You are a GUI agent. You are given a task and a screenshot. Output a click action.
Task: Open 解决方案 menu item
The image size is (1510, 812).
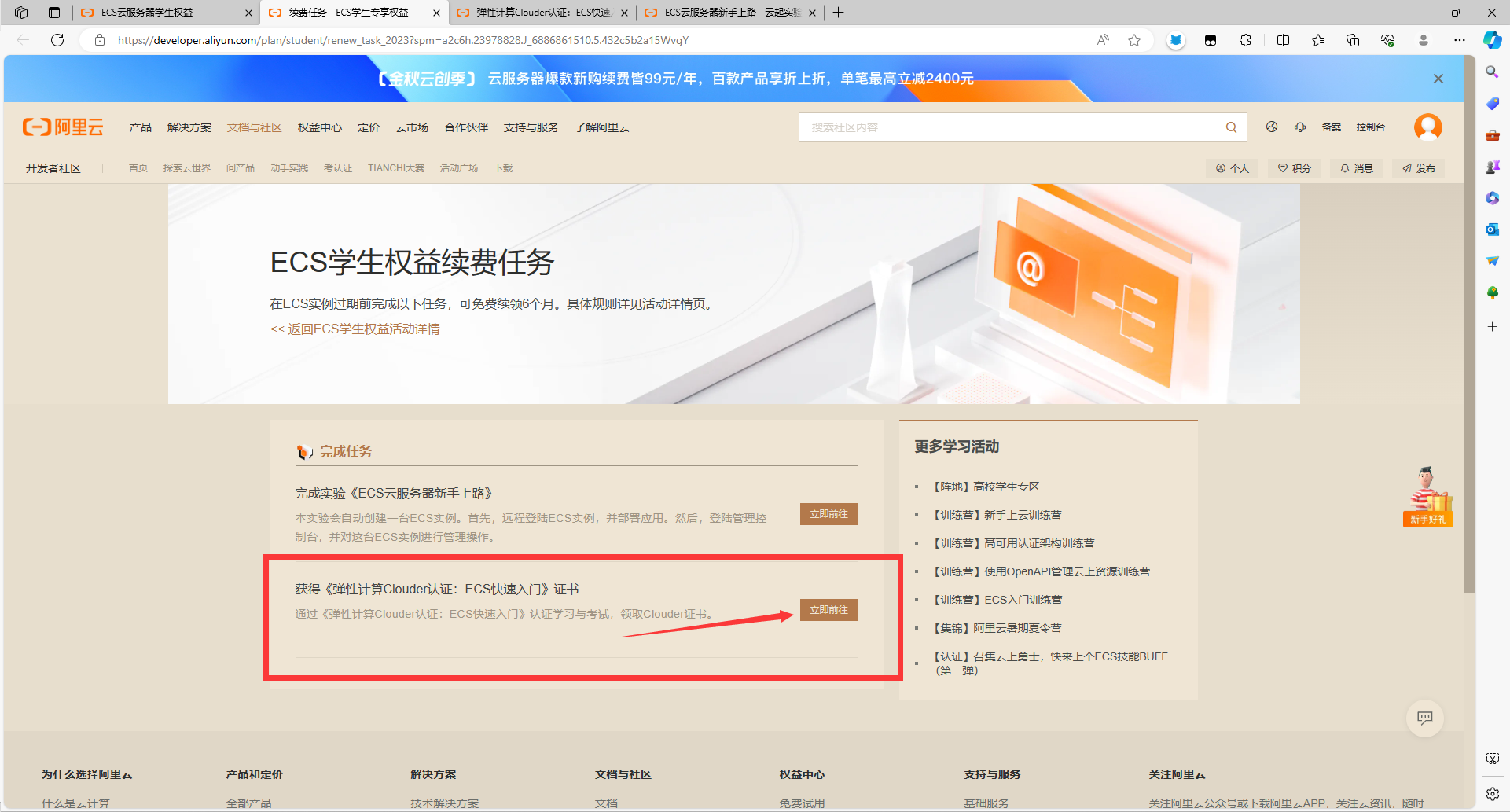coord(189,127)
